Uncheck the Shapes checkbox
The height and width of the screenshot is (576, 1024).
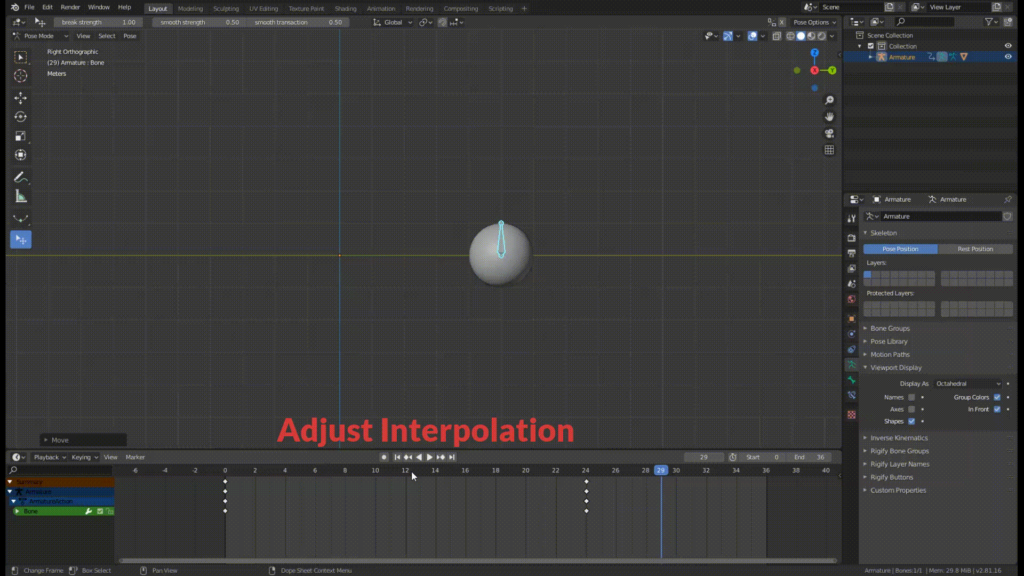click(912, 421)
